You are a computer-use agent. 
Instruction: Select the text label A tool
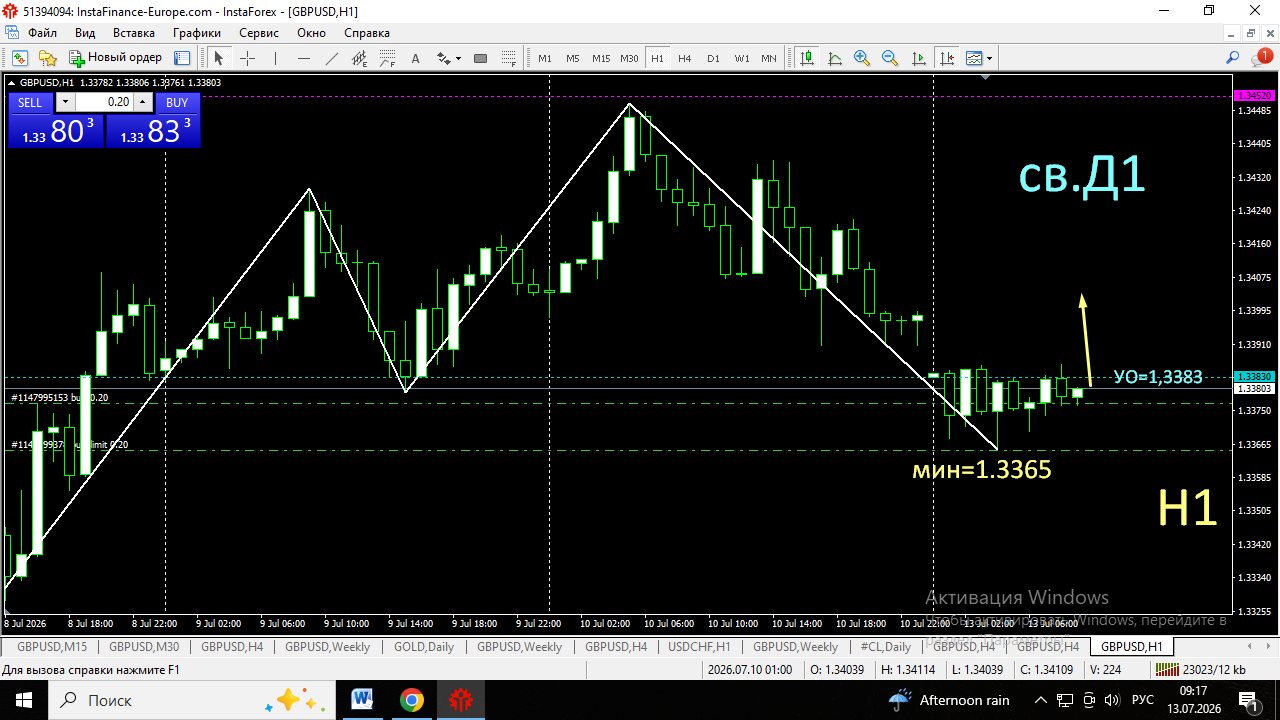(x=416, y=58)
